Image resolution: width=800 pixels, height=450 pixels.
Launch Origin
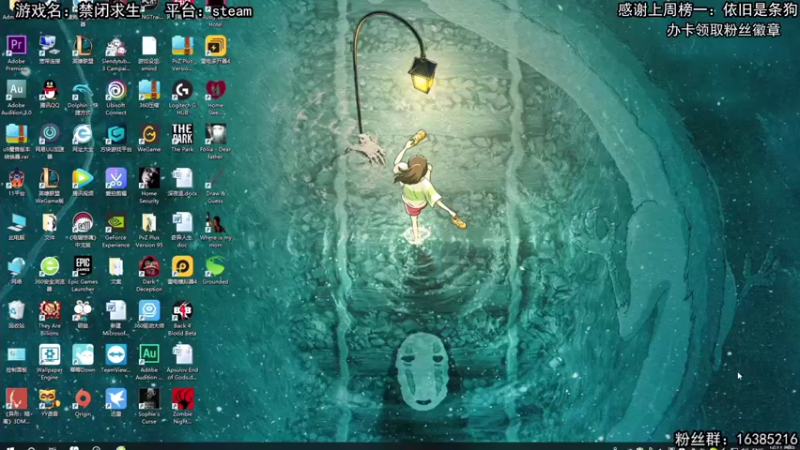coord(83,399)
